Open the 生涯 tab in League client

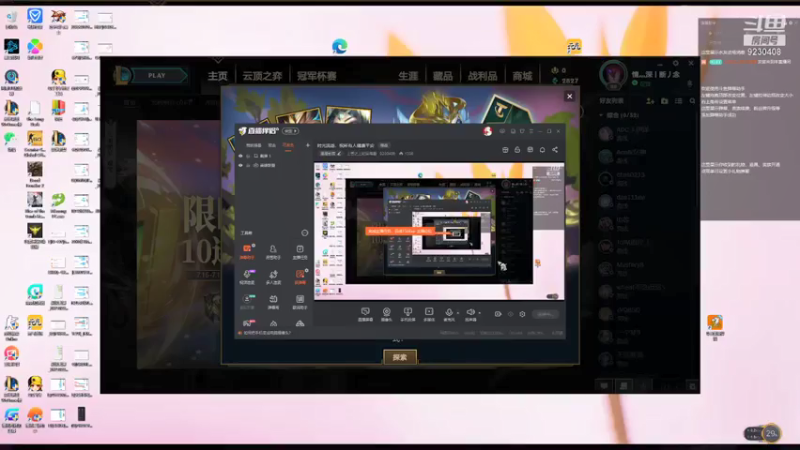pos(408,76)
